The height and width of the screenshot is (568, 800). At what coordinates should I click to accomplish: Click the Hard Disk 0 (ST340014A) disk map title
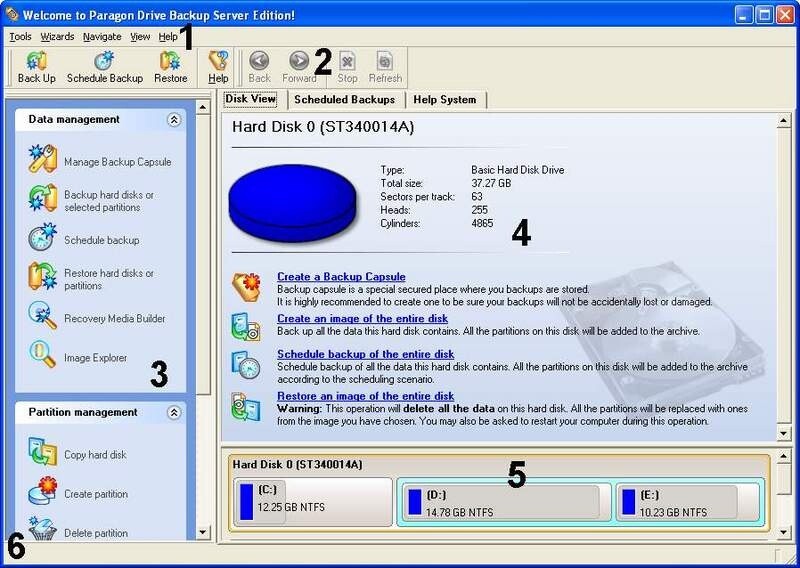click(297, 464)
